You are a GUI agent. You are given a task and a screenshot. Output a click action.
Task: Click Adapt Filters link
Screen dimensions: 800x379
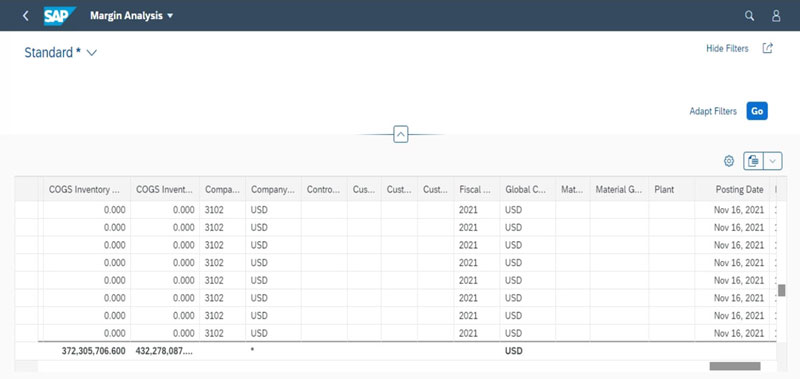(x=713, y=111)
